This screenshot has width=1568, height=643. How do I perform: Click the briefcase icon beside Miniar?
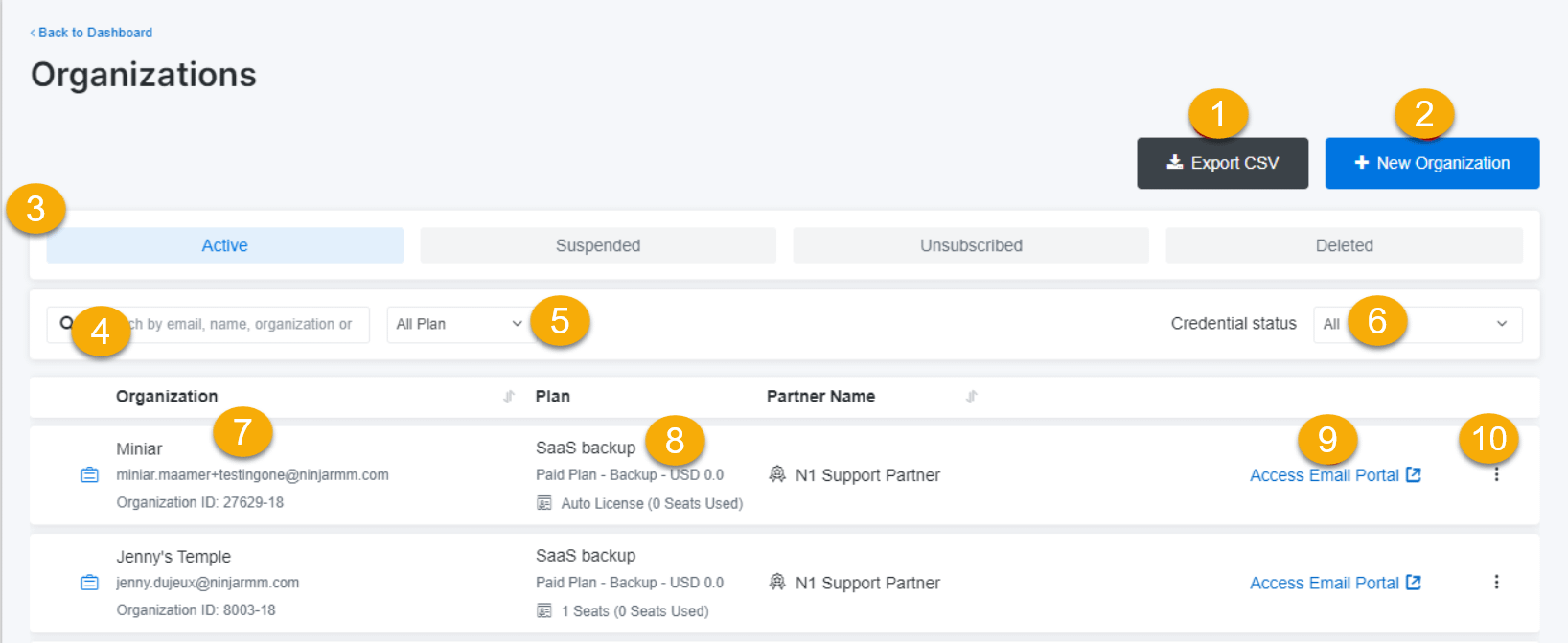[x=89, y=475]
